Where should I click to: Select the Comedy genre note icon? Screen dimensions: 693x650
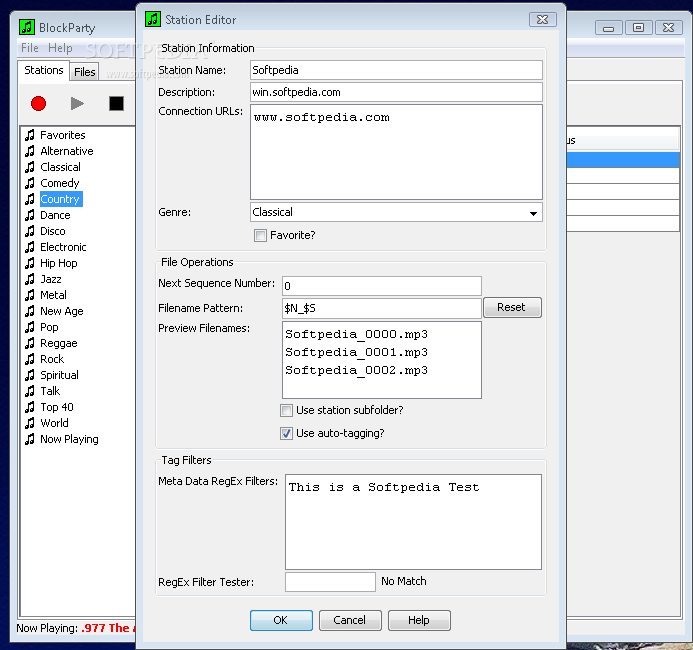[x=30, y=183]
